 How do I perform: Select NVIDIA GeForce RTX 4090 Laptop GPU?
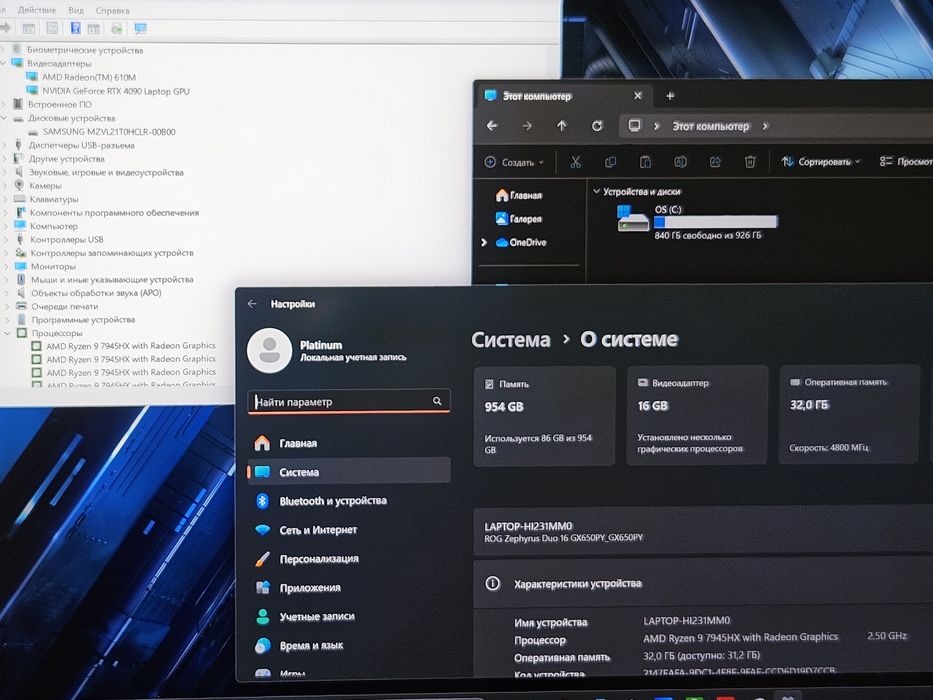click(115, 91)
